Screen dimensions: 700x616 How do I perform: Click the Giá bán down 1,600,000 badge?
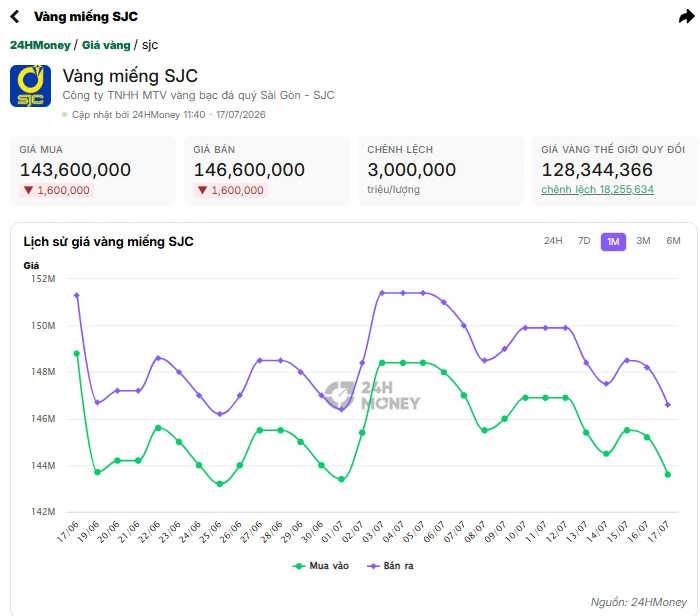[x=230, y=190]
